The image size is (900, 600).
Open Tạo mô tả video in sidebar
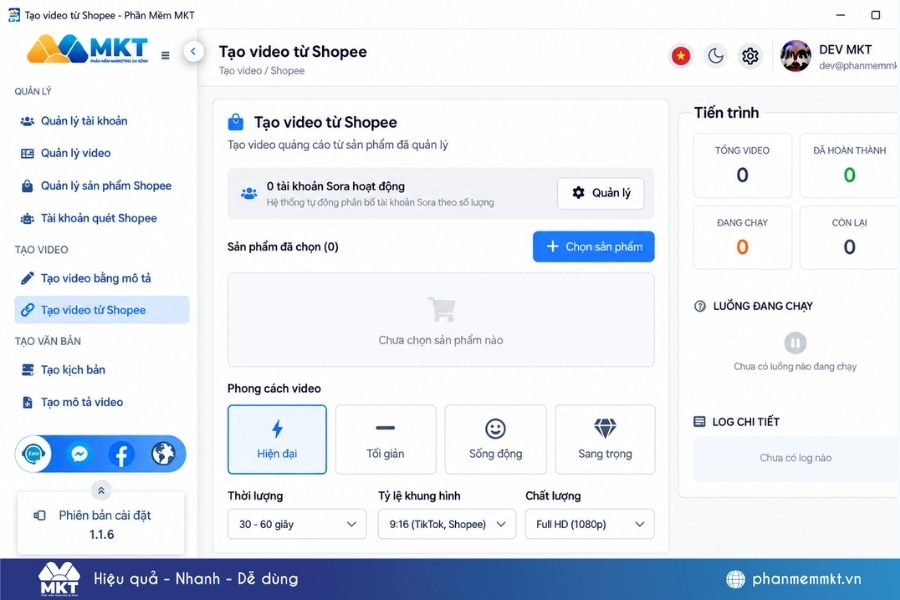[x=102, y=402]
